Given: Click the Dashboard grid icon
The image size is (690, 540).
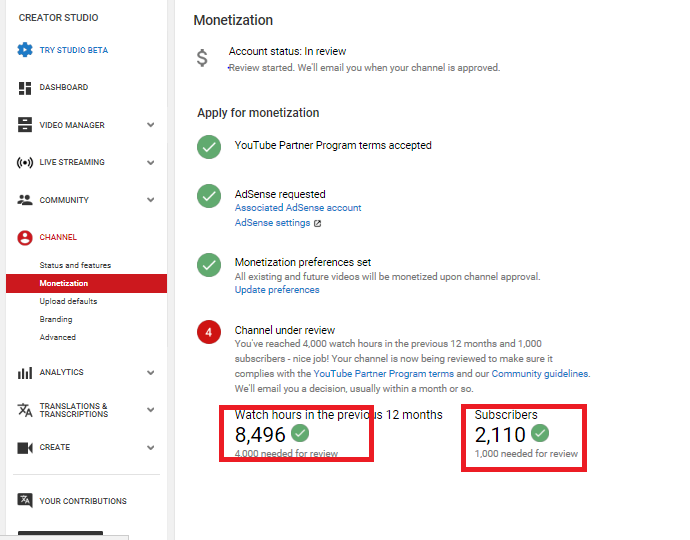Looking at the screenshot, I should coord(25,88).
